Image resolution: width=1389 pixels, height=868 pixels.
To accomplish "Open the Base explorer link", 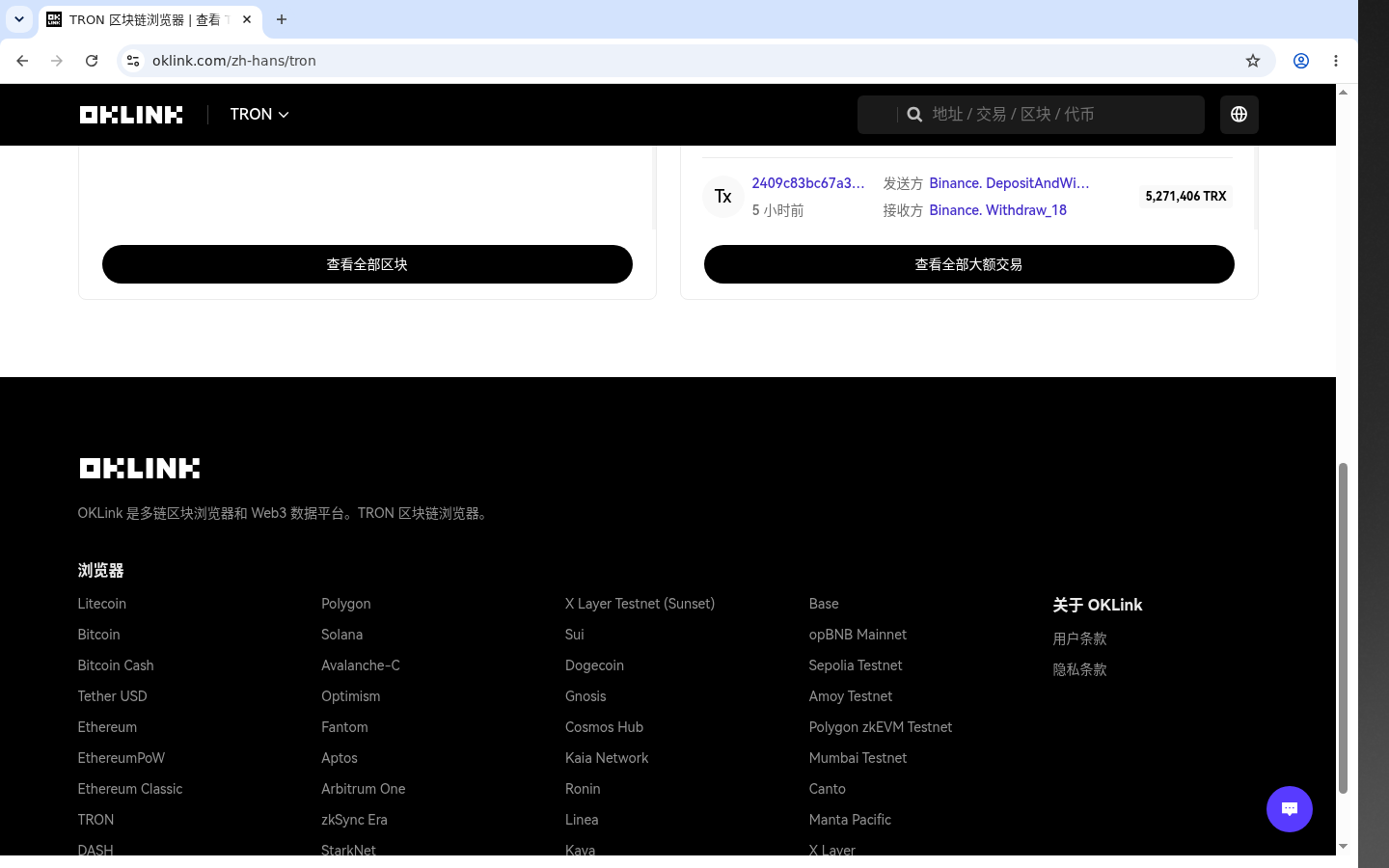I will pyautogui.click(x=824, y=604).
